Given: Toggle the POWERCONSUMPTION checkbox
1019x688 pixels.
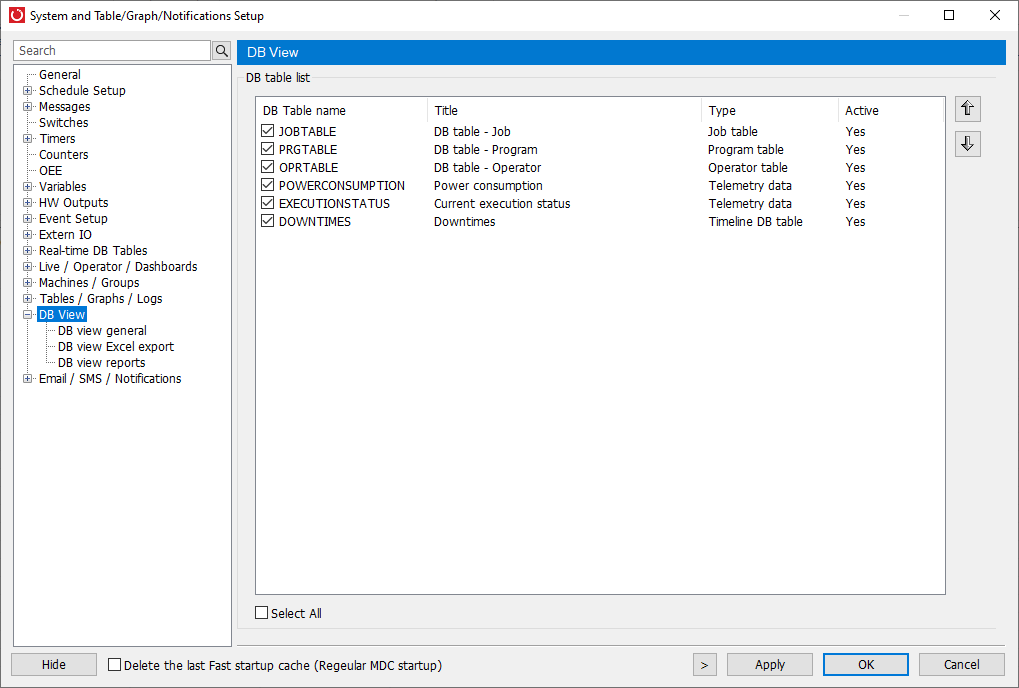Looking at the screenshot, I should pos(267,185).
